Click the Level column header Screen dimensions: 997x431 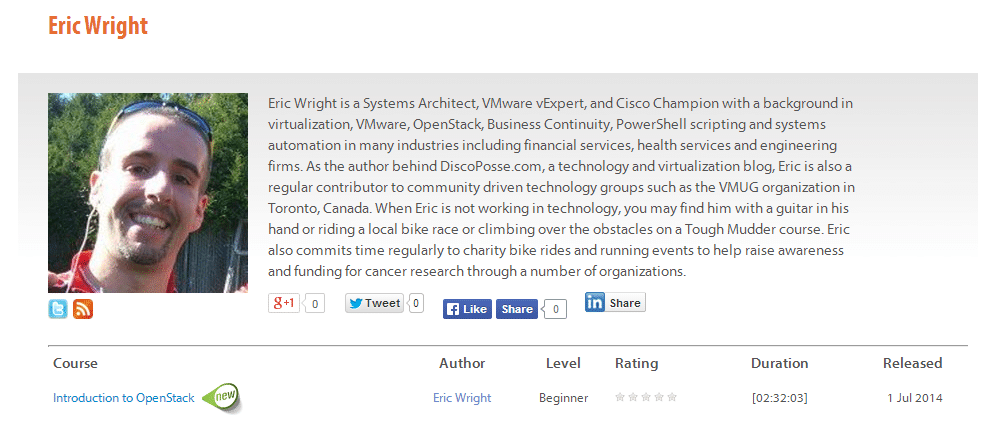(563, 363)
